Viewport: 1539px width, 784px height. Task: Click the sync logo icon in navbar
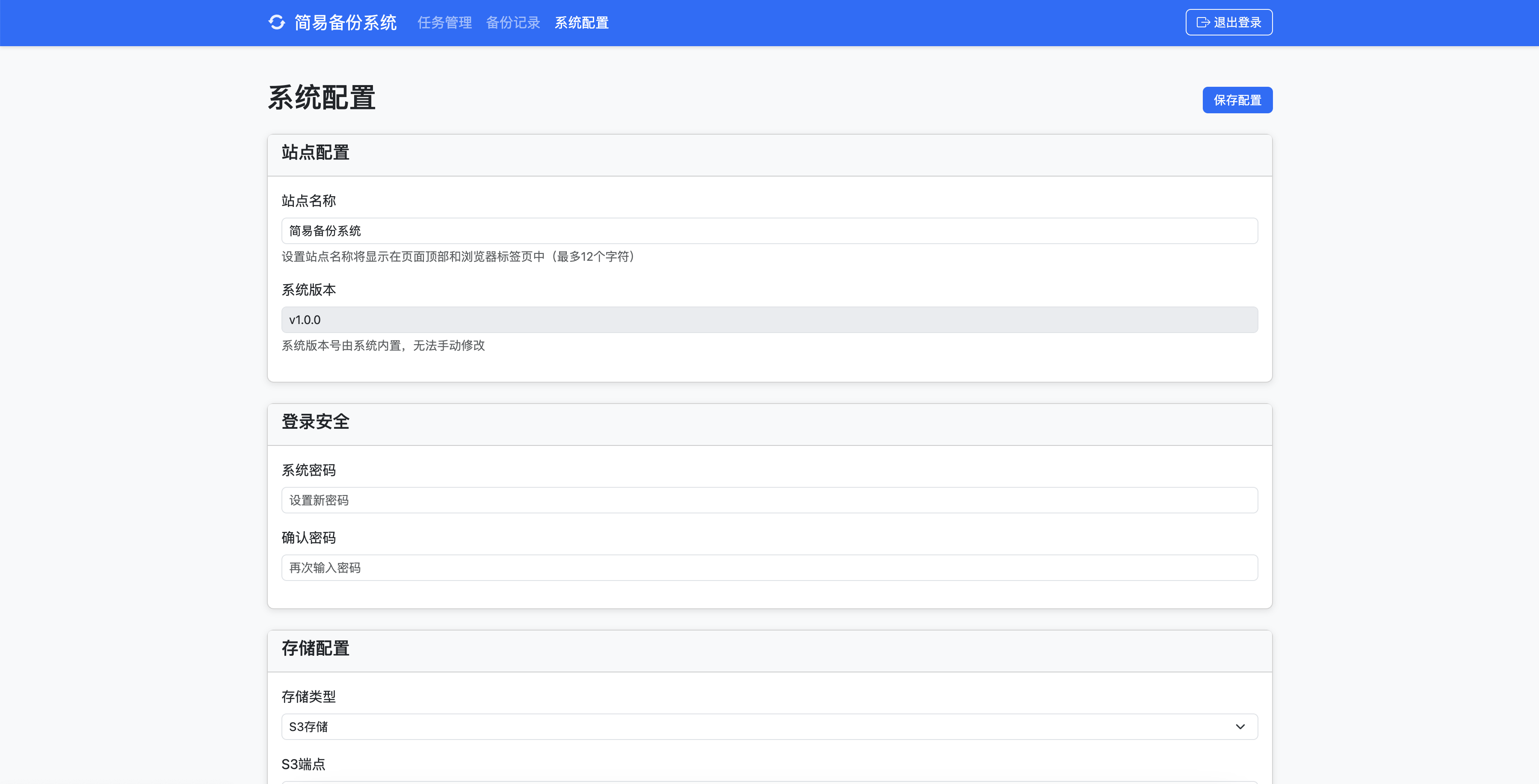[277, 23]
